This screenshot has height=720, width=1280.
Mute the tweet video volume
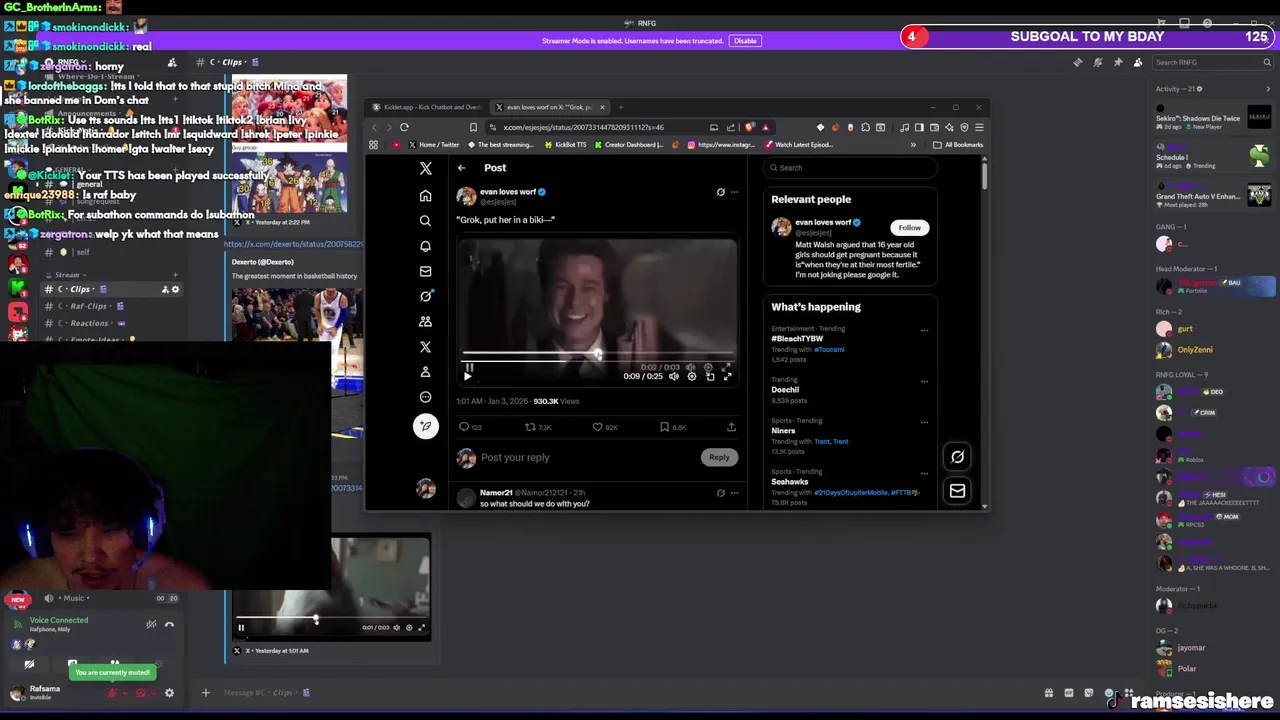[x=674, y=377]
